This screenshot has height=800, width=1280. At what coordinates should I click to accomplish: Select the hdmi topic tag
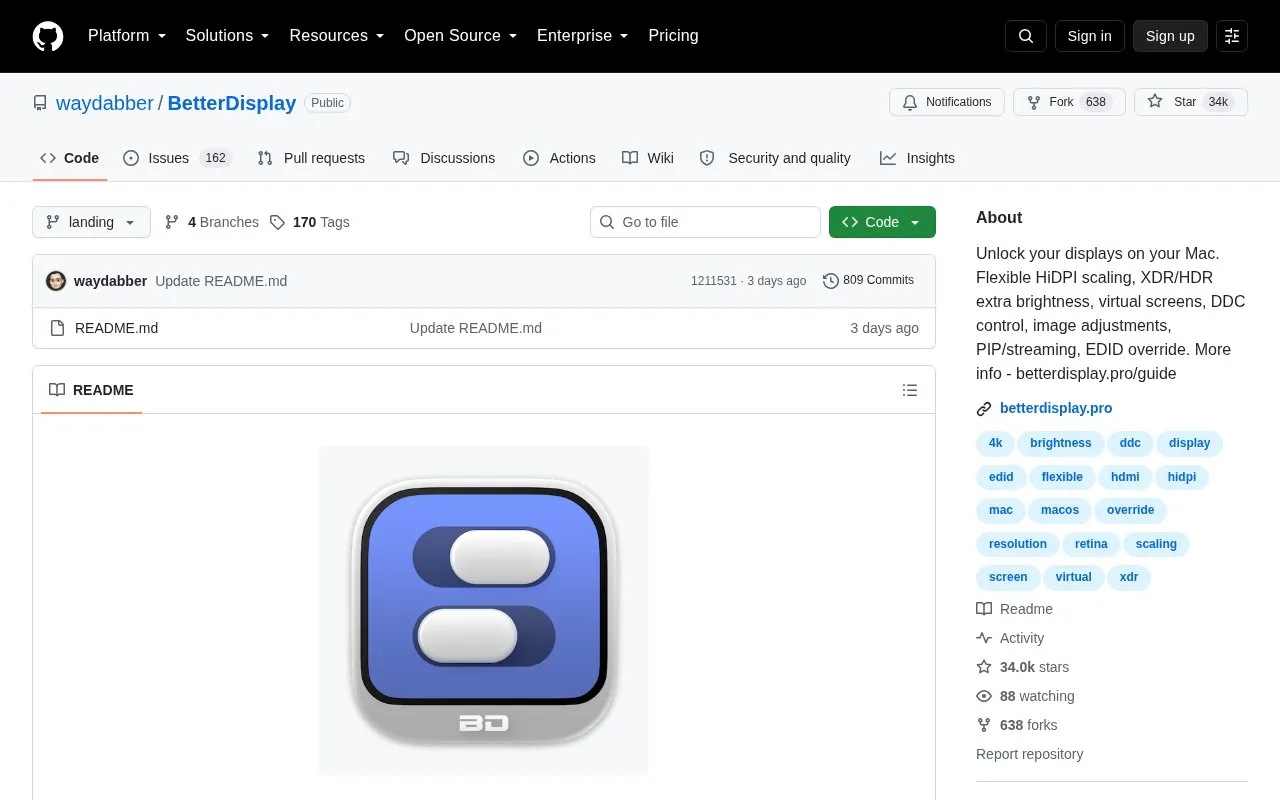[1125, 477]
